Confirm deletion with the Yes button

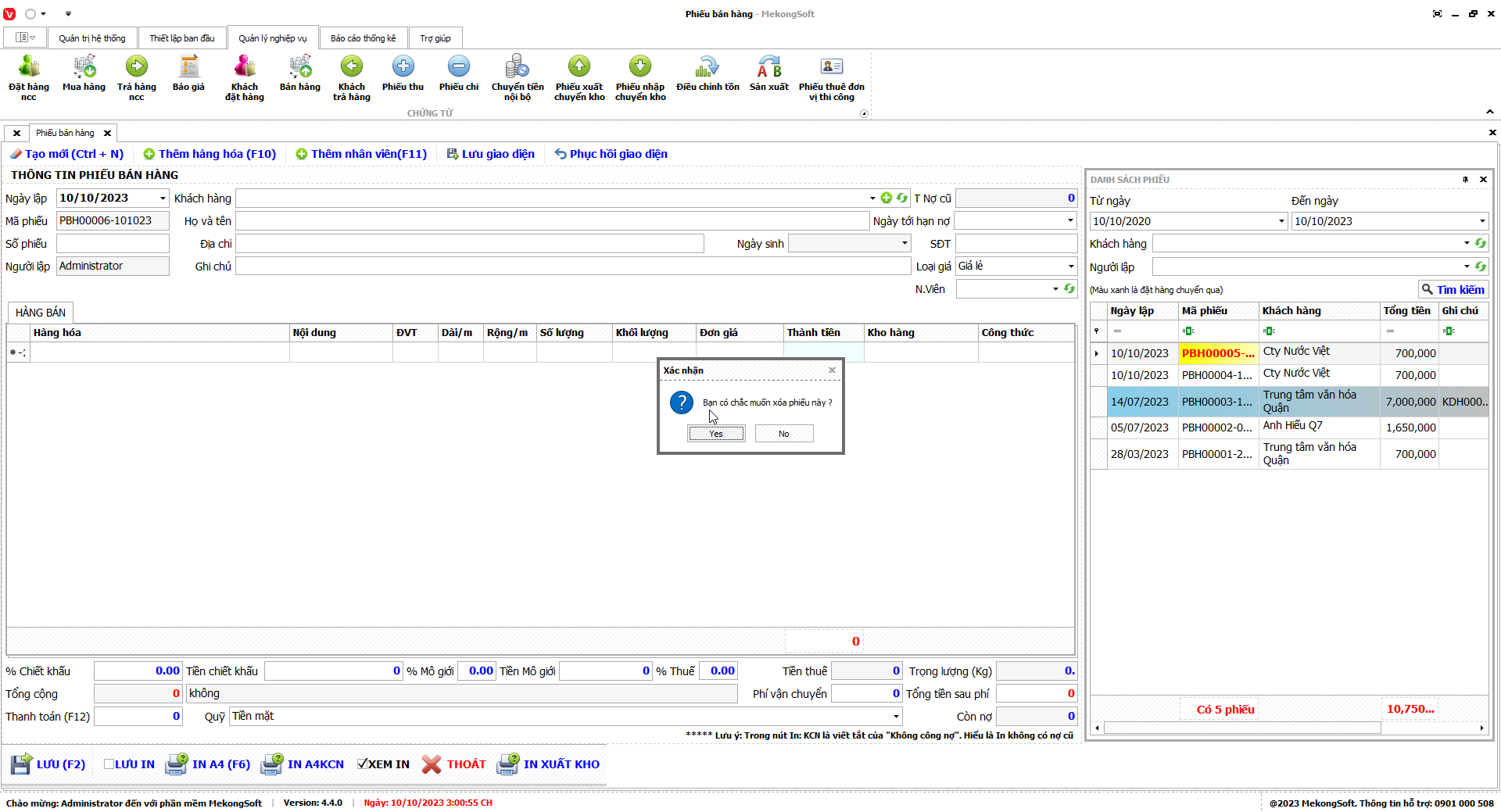click(716, 434)
